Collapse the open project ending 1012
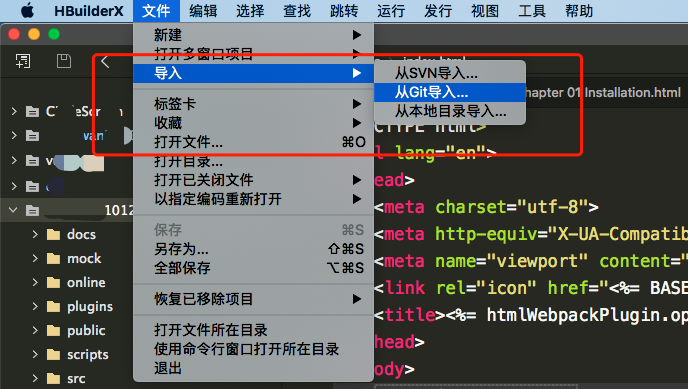This screenshot has height=389, width=688. [x=13, y=210]
